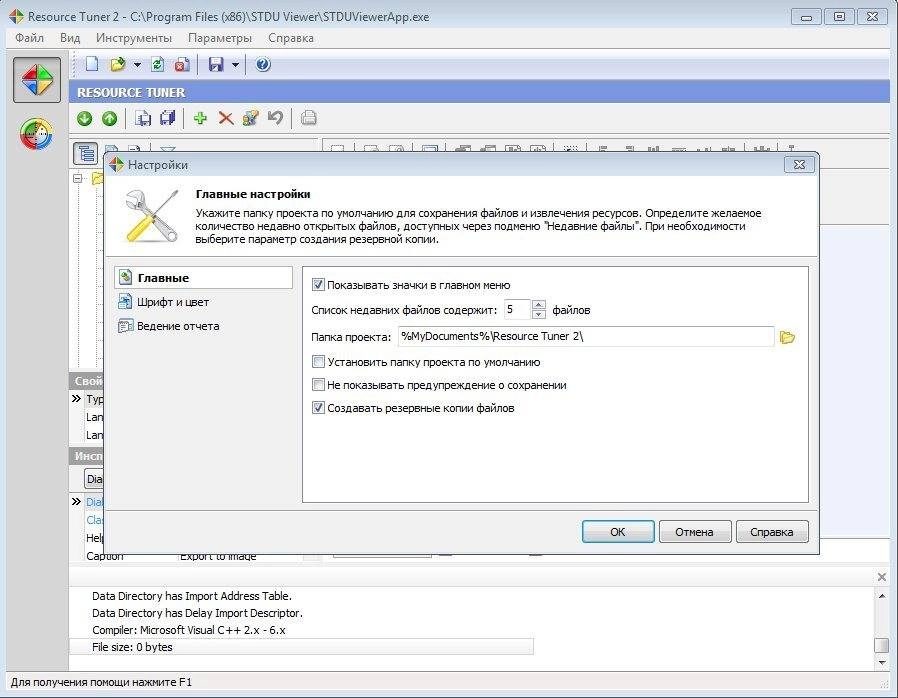Click the Справка button in dialog
Viewport: 898px width, 698px height.
point(772,532)
